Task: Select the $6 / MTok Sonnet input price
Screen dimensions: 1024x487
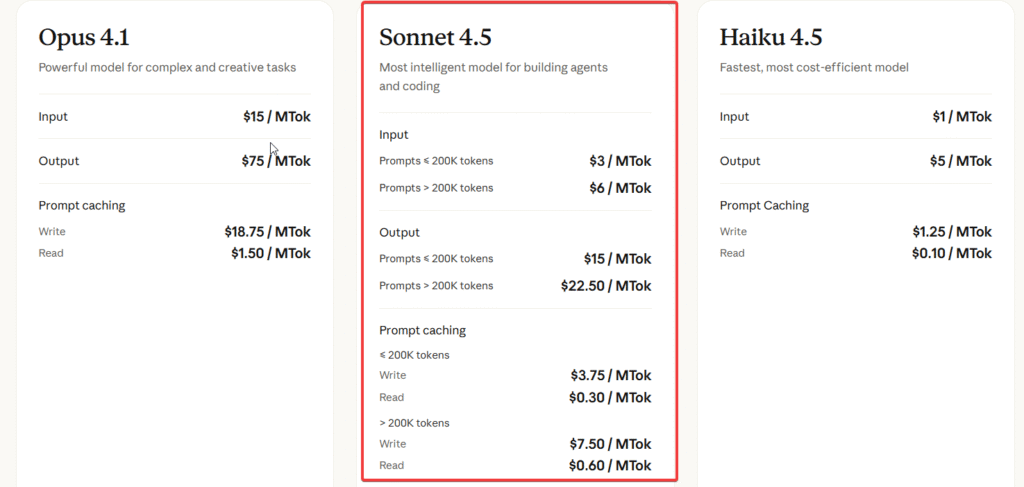Action: coord(620,188)
